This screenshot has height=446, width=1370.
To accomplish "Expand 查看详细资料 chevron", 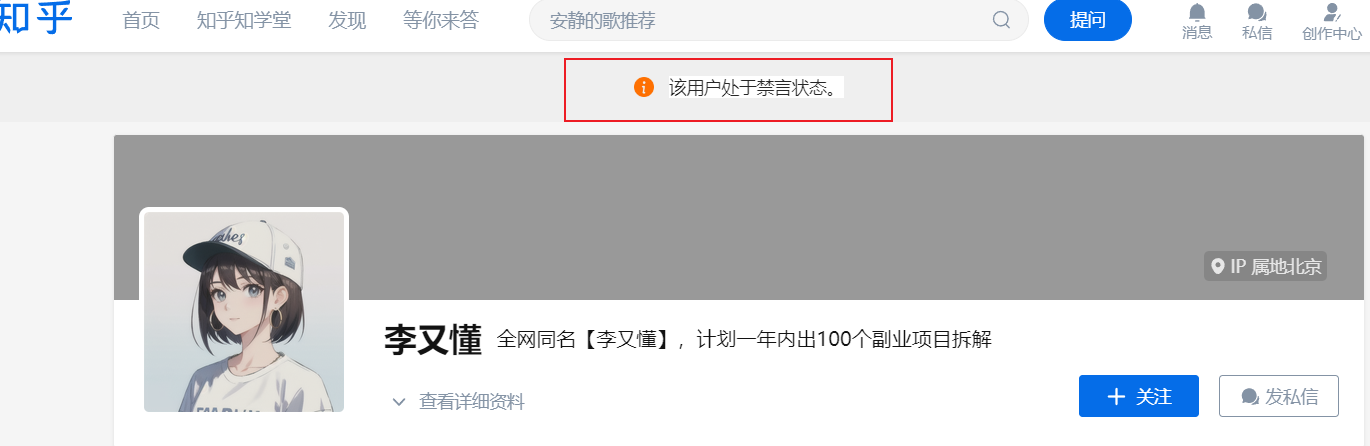I will click(399, 402).
